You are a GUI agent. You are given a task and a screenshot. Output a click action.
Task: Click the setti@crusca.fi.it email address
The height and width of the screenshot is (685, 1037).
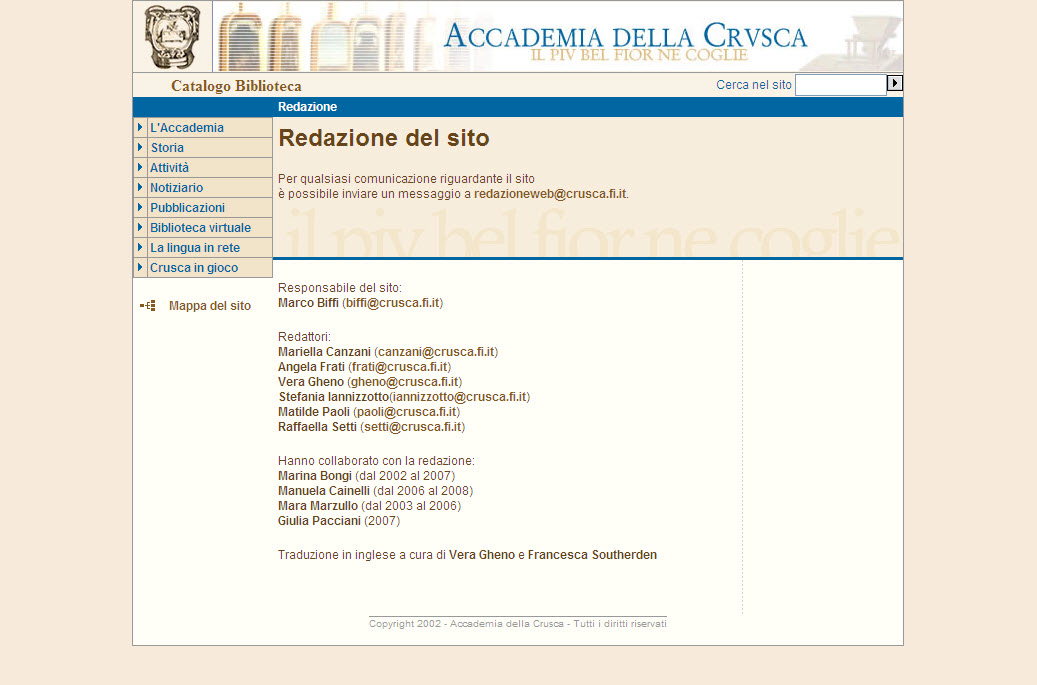tap(413, 427)
